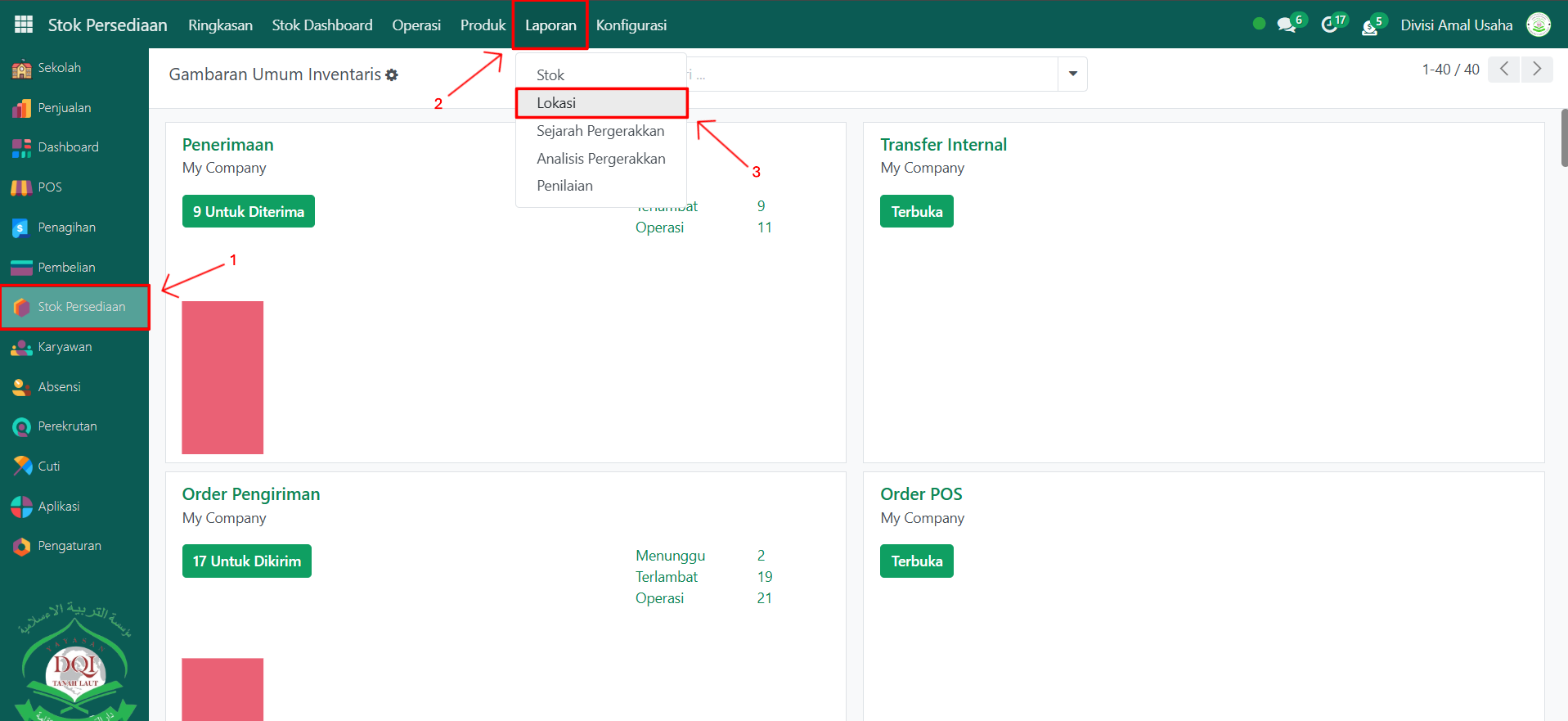Go to the next page arrow
Image resolution: width=1568 pixels, height=721 pixels.
pos(1536,70)
